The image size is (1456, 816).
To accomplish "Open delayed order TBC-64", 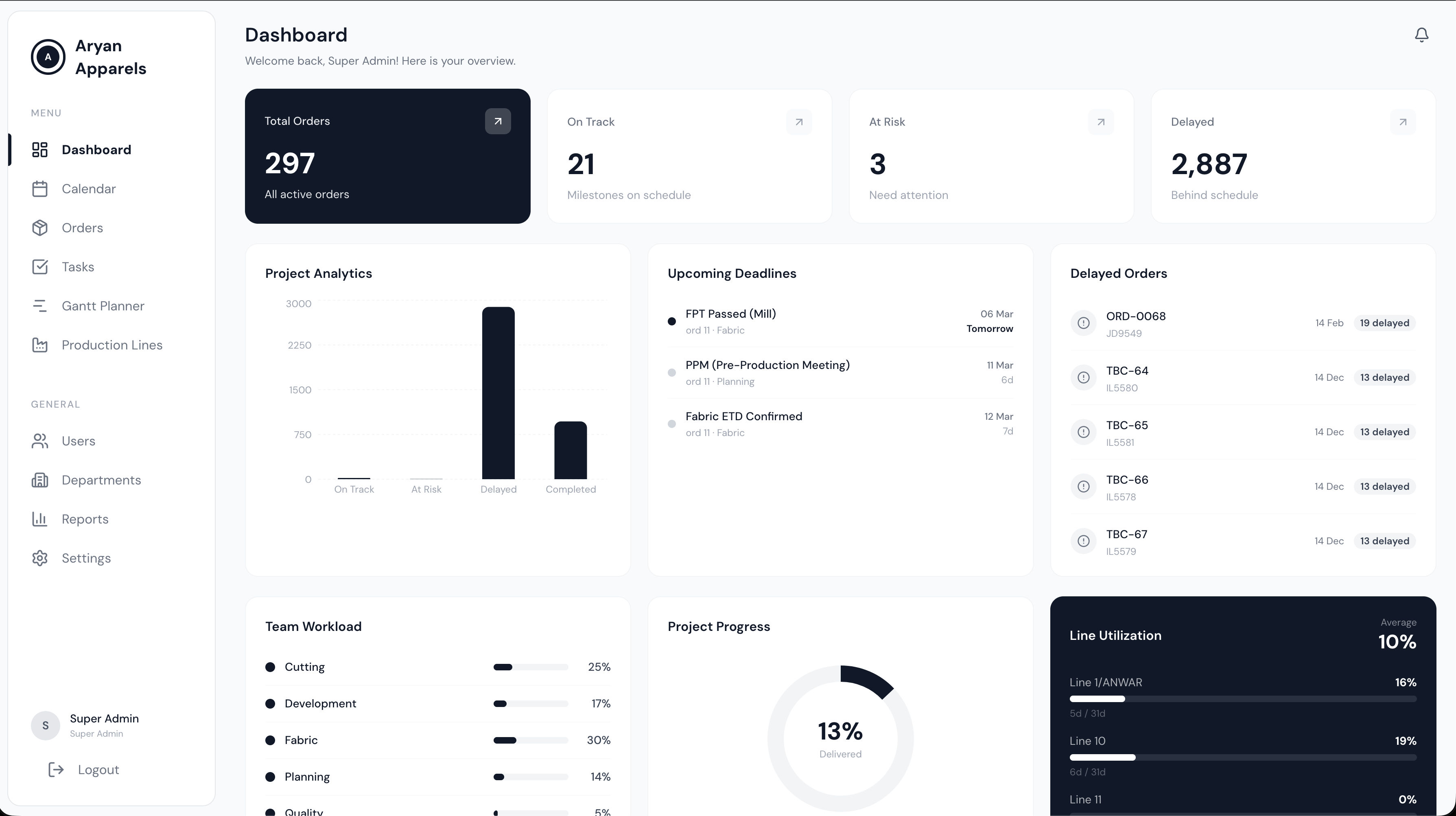I will click(x=1127, y=371).
